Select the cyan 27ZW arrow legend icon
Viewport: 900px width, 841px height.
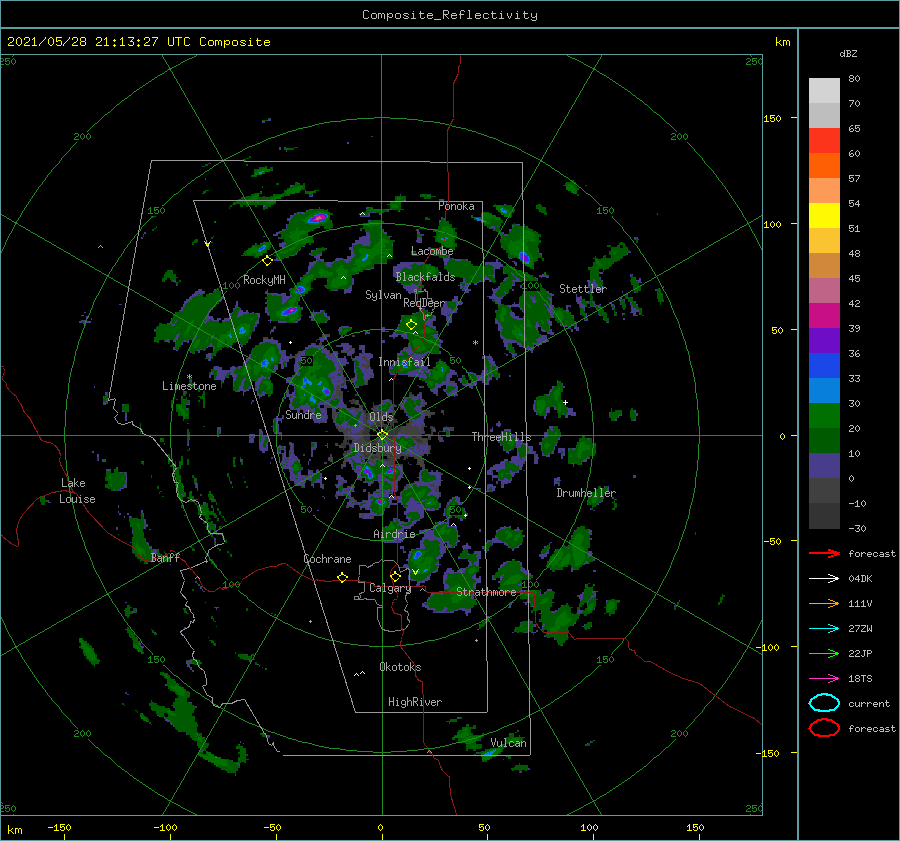824,629
